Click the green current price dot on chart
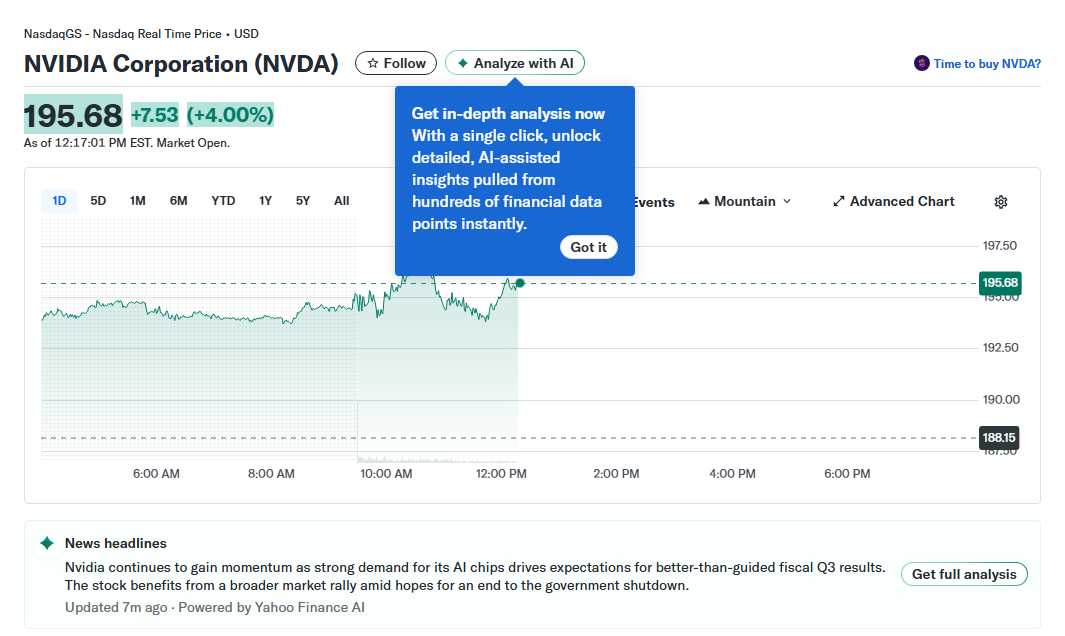The width and height of the screenshot is (1065, 636). 519,283
